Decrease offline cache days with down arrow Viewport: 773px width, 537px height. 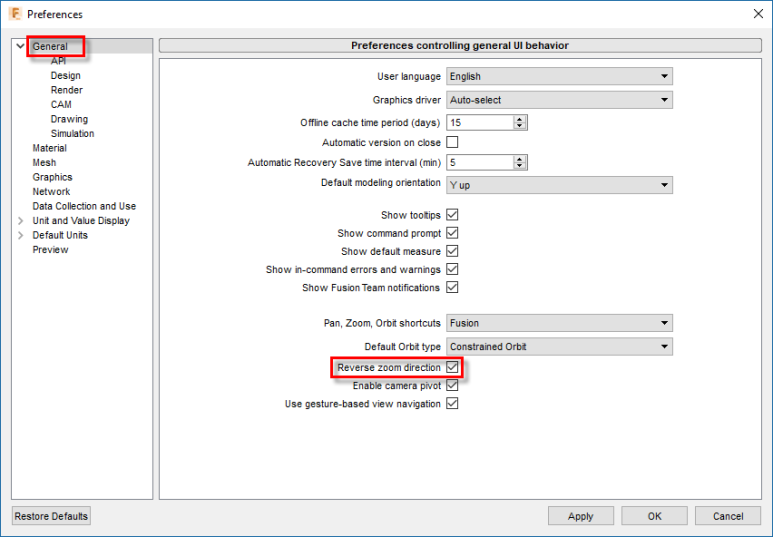[x=520, y=126]
